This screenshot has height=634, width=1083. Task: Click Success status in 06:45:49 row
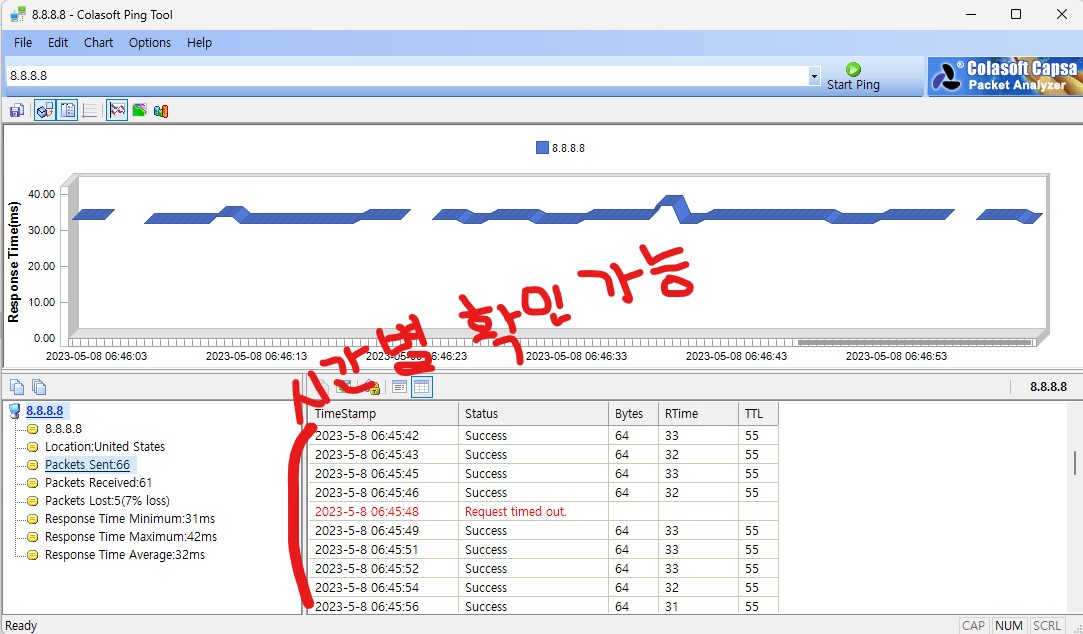pos(486,530)
